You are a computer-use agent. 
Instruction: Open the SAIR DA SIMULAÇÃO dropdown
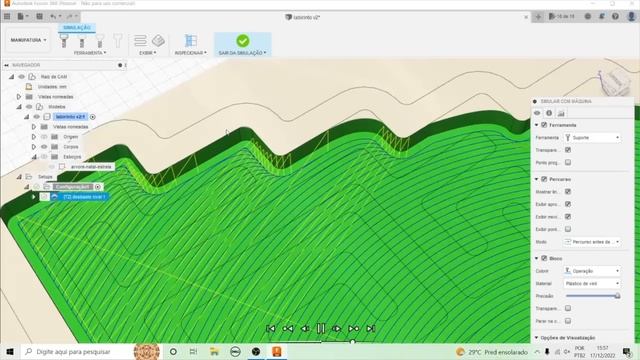point(242,53)
